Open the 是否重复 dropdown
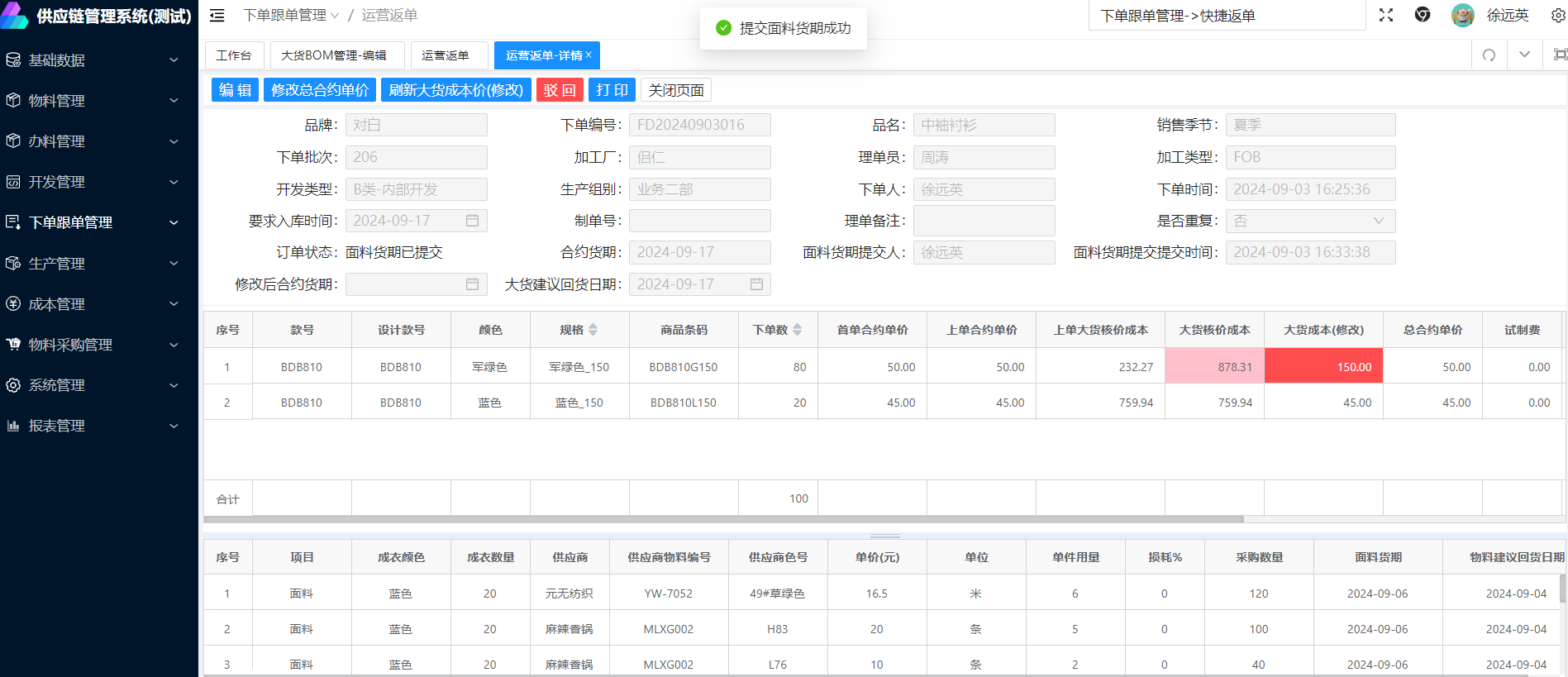The width and height of the screenshot is (1568, 677). [1310, 221]
